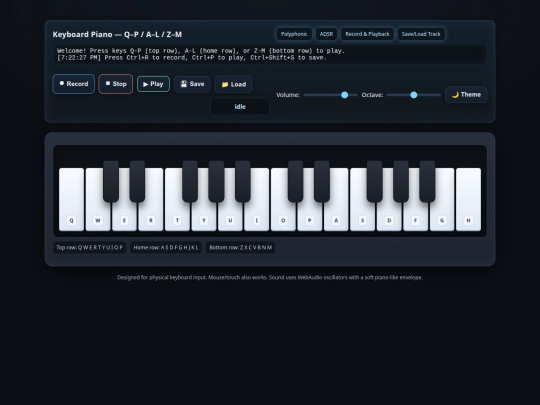Click the Record & Playback chip
Image resolution: width=540 pixels, height=405 pixels.
coord(367,34)
